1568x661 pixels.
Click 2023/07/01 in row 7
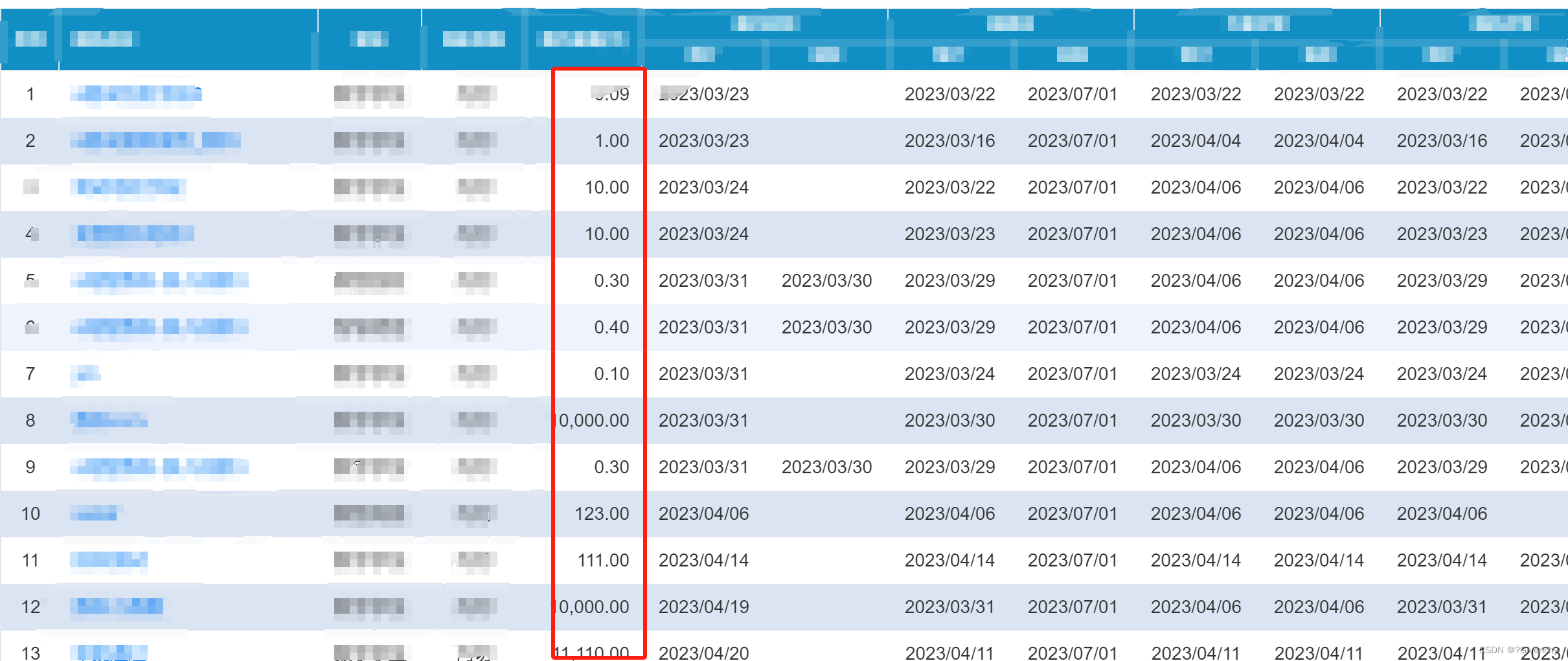(x=1073, y=374)
